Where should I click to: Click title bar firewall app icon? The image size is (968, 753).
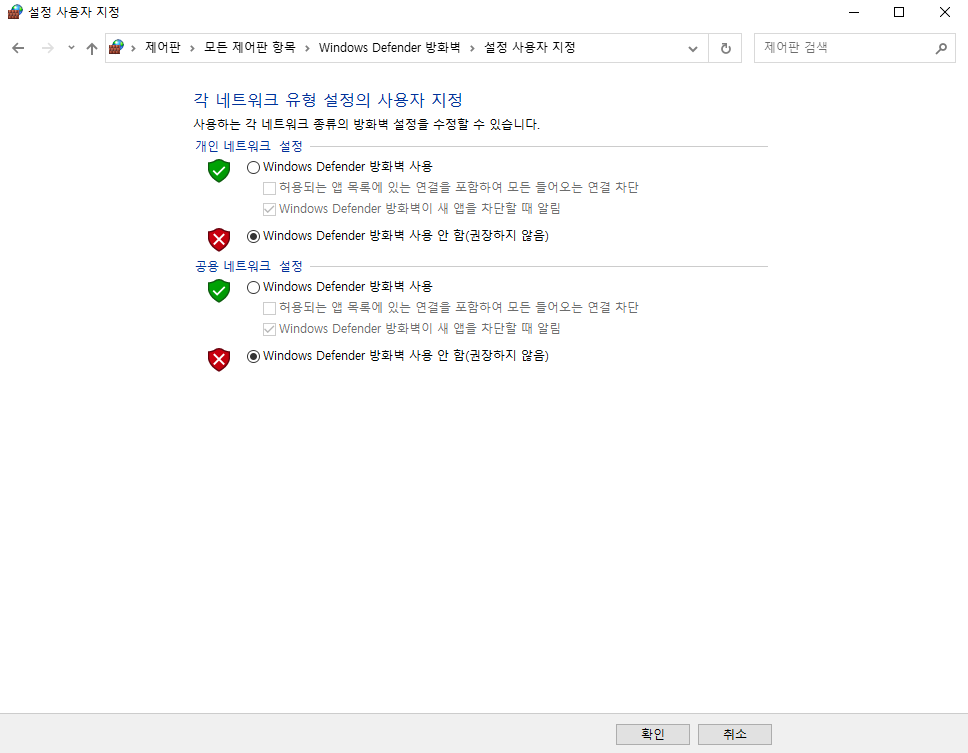coord(15,12)
